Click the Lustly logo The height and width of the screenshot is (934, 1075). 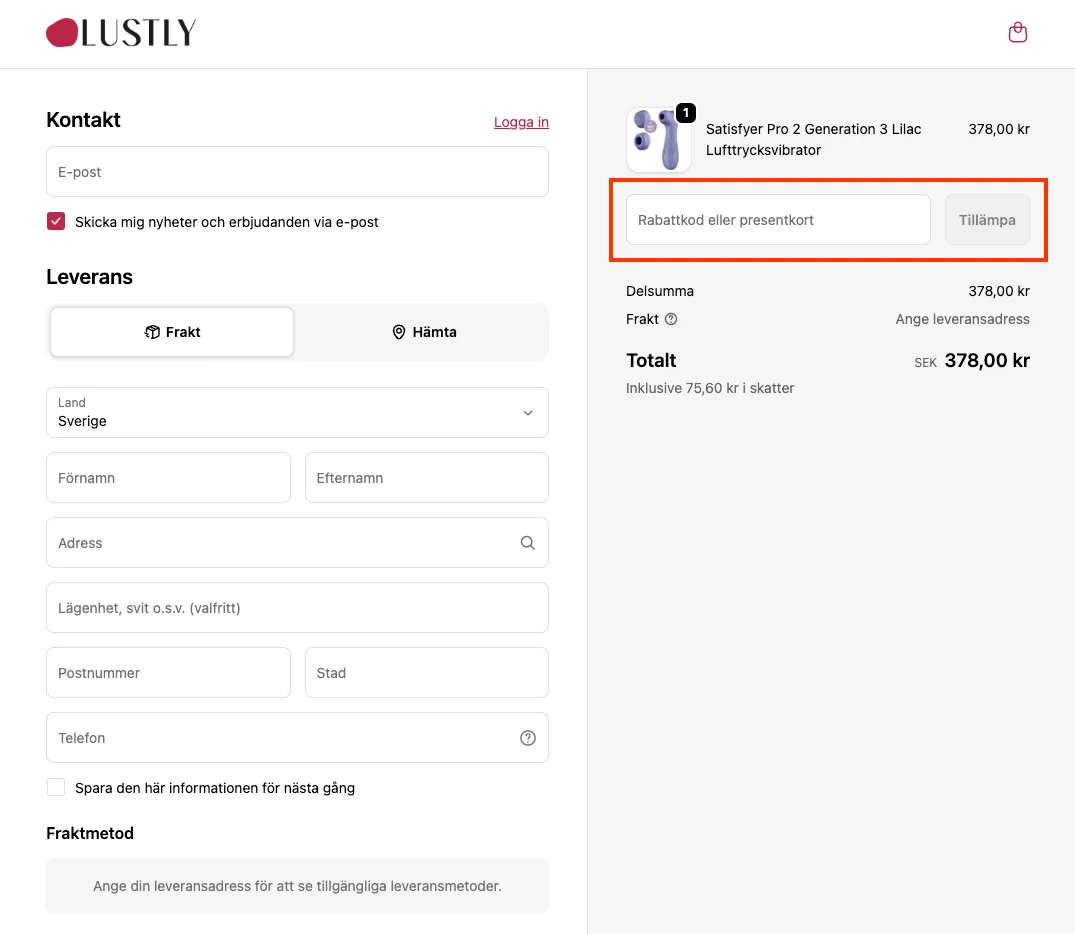coord(121,33)
